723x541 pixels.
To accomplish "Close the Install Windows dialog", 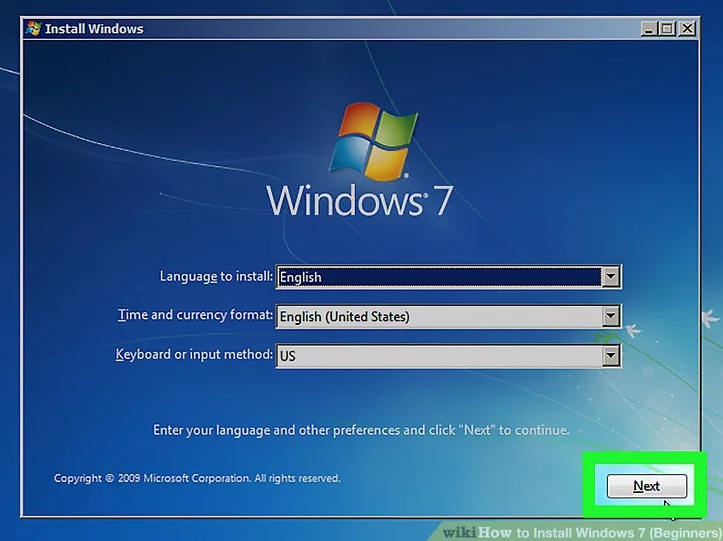I will click(x=686, y=30).
